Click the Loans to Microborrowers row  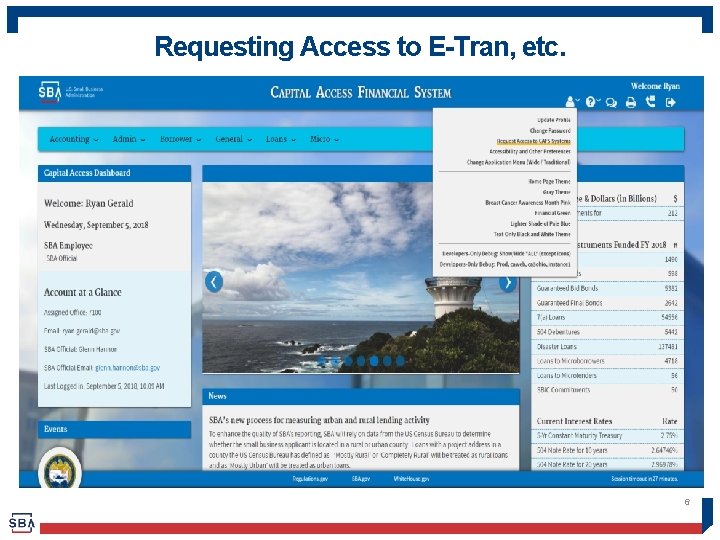click(607, 361)
